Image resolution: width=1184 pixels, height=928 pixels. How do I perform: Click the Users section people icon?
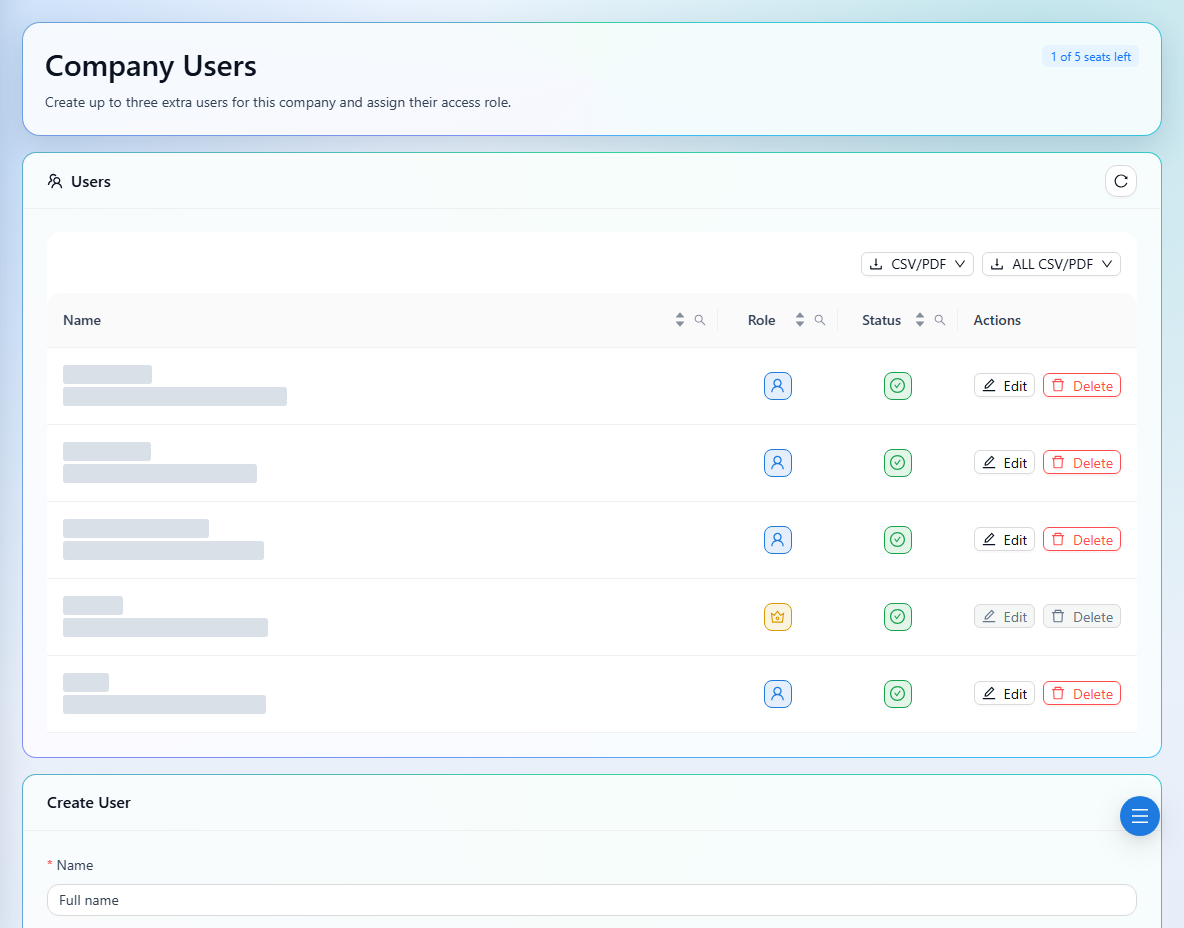pos(55,181)
